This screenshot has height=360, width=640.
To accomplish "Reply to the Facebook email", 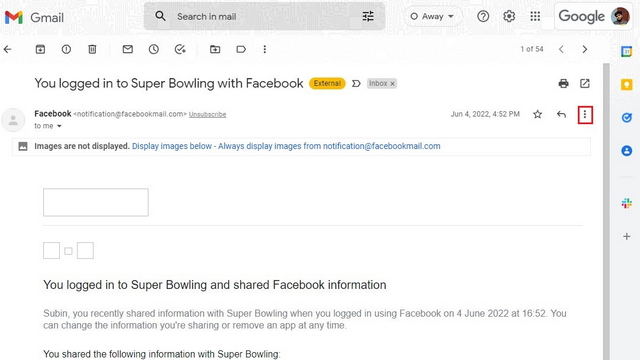I will pos(561,114).
